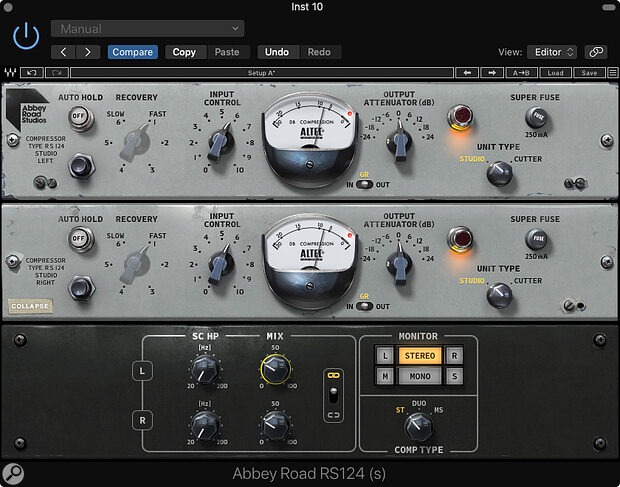
Task: Toggle right unit Auto Hold OFF button
Action: coord(81,239)
